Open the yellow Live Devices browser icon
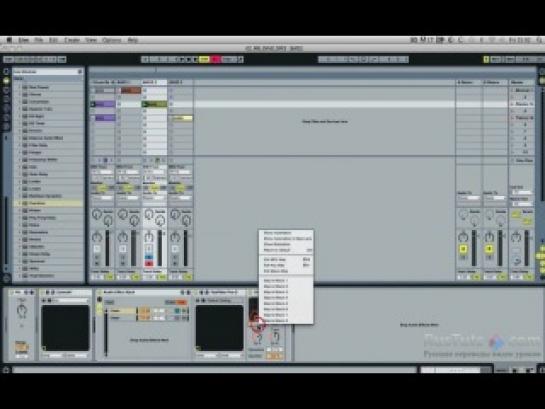545x409 pixels. 6,81
